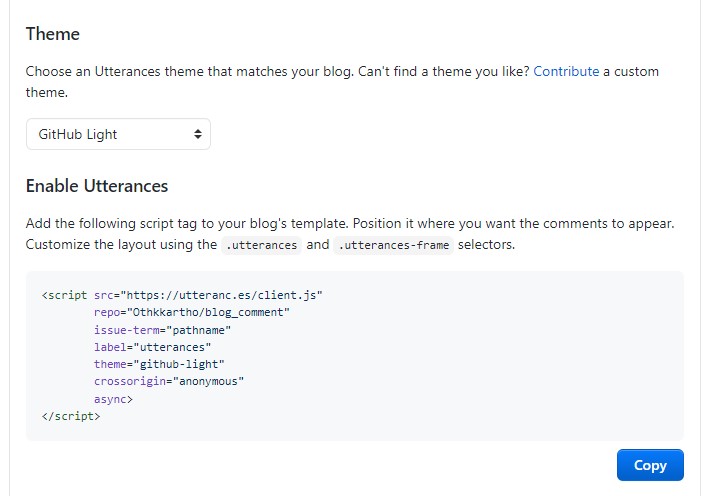Click the async> code line
Viewport: 707px width, 496px height.
click(113, 399)
